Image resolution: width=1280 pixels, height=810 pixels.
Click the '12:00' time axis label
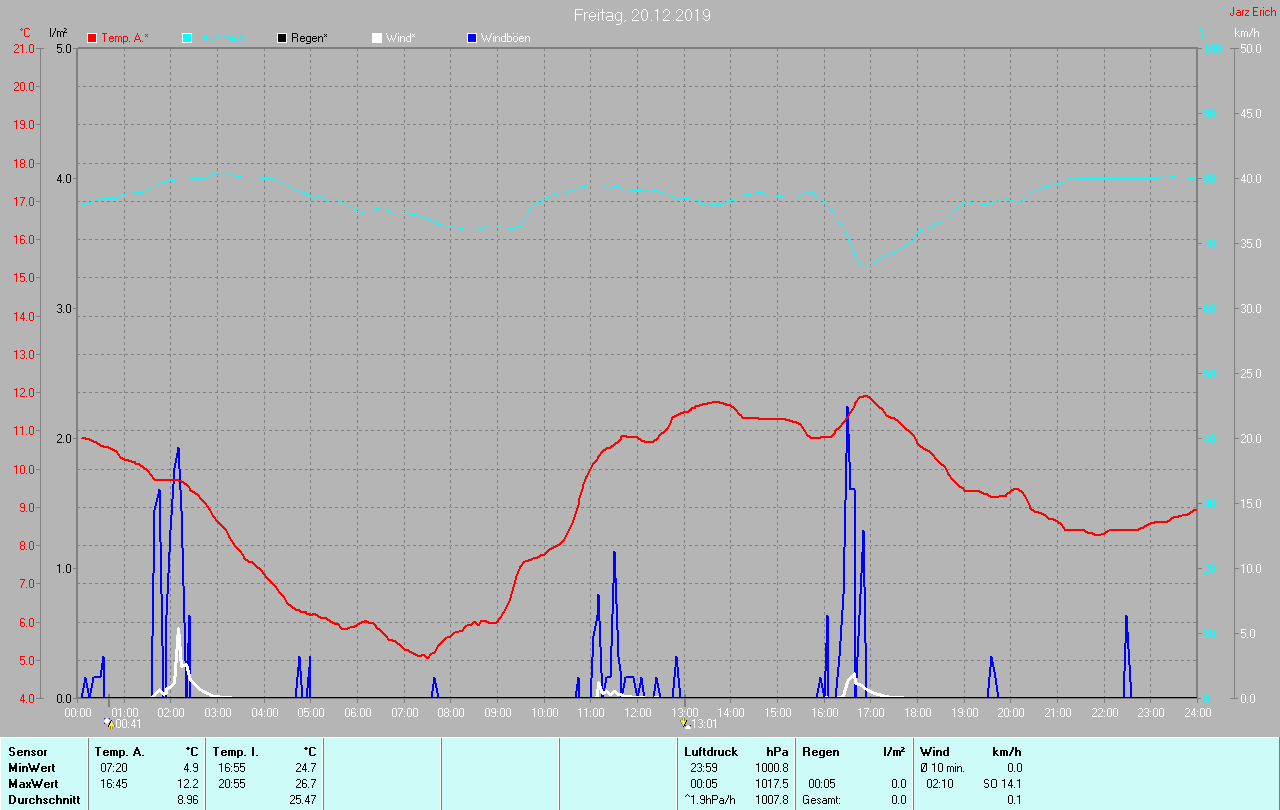[x=638, y=713]
